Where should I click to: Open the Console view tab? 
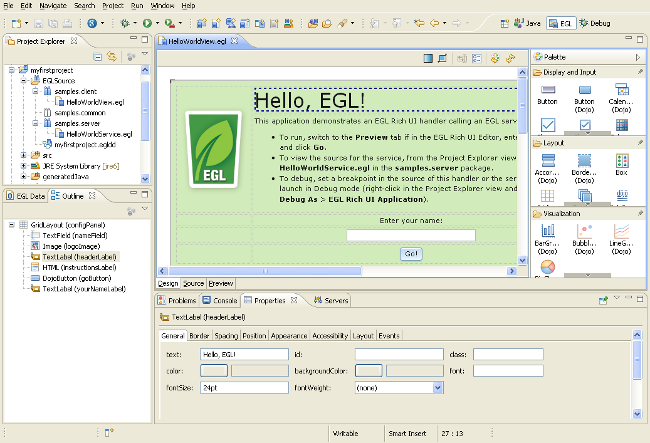(220, 300)
